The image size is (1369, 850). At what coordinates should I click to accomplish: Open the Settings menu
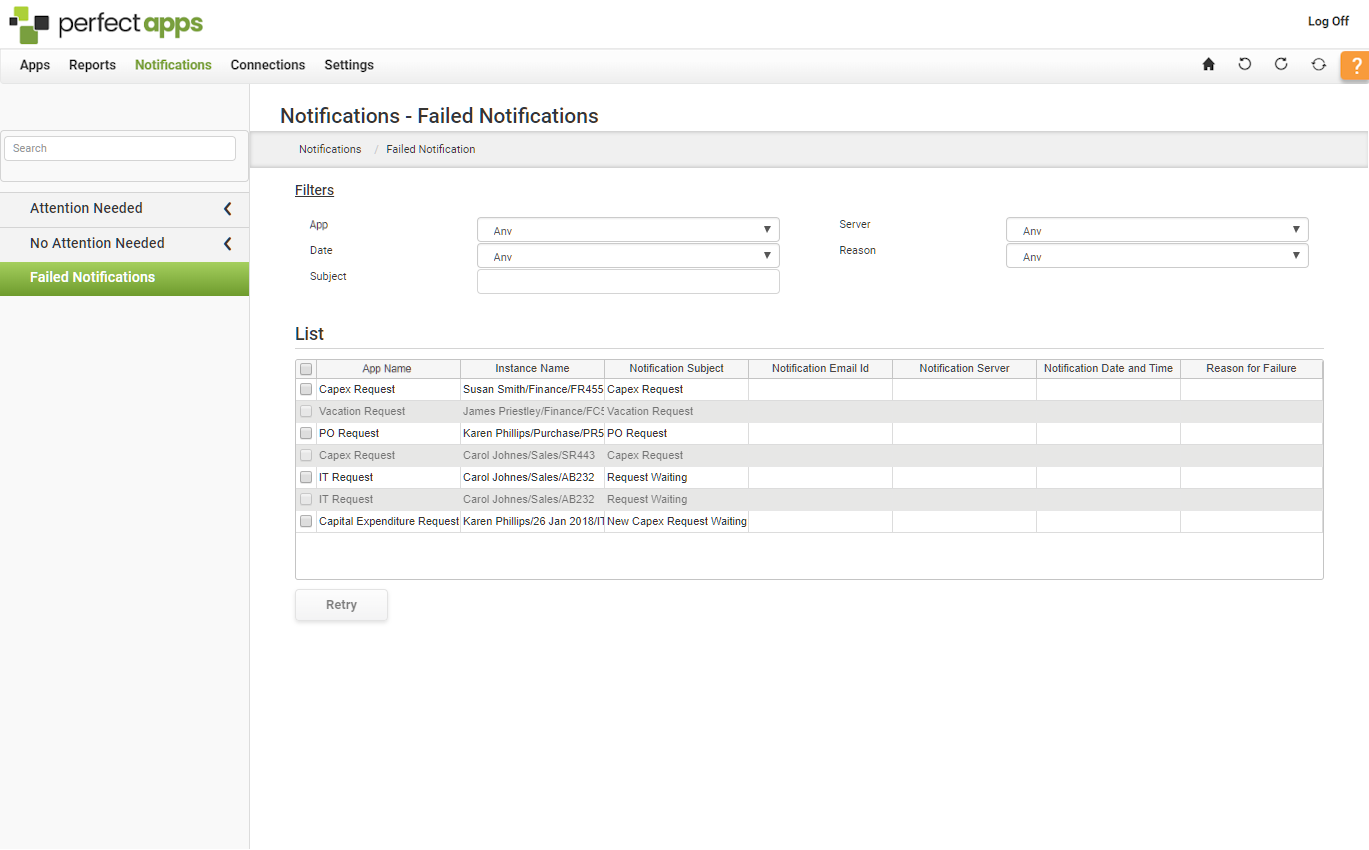click(x=349, y=65)
